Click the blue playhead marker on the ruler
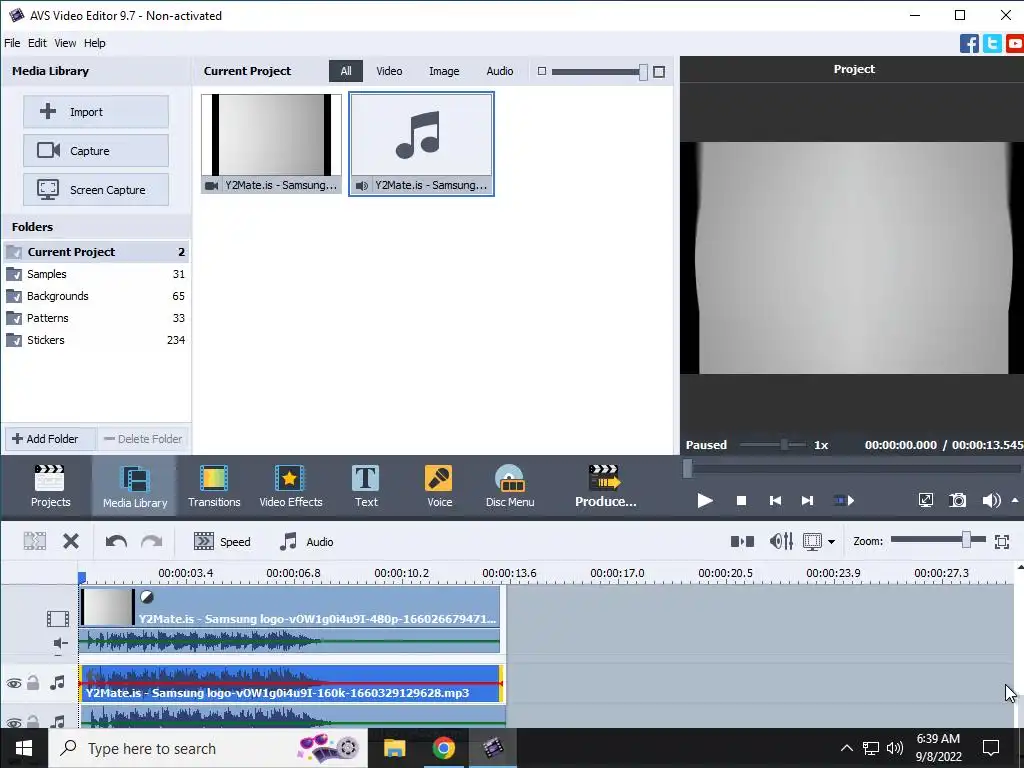The width and height of the screenshot is (1024, 768). click(82, 578)
